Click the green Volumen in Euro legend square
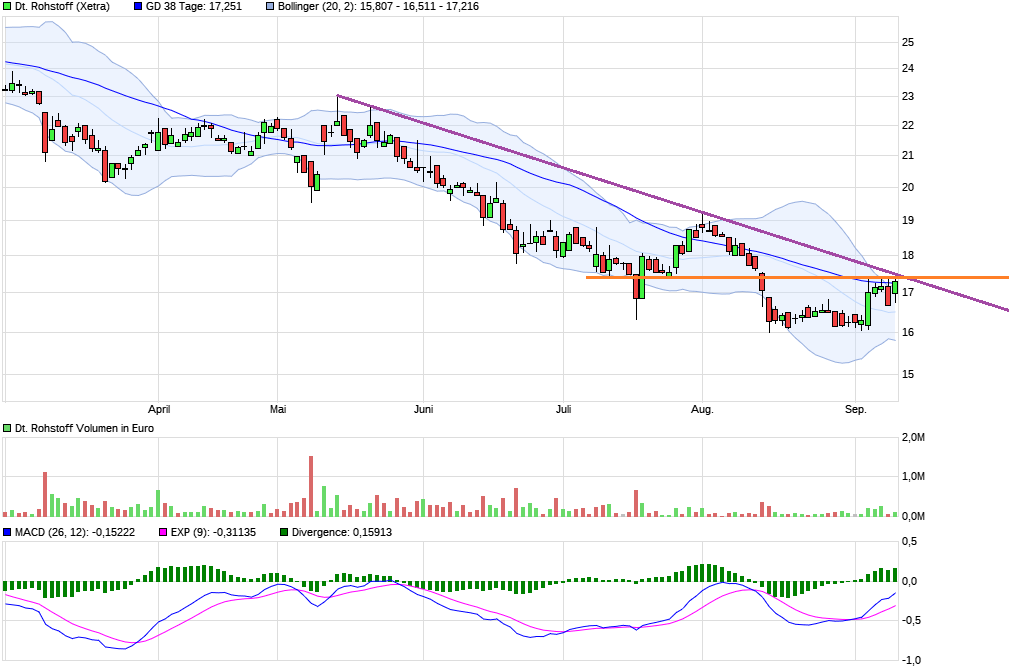The width and height of the screenshot is (1009, 670). click(x=8, y=428)
